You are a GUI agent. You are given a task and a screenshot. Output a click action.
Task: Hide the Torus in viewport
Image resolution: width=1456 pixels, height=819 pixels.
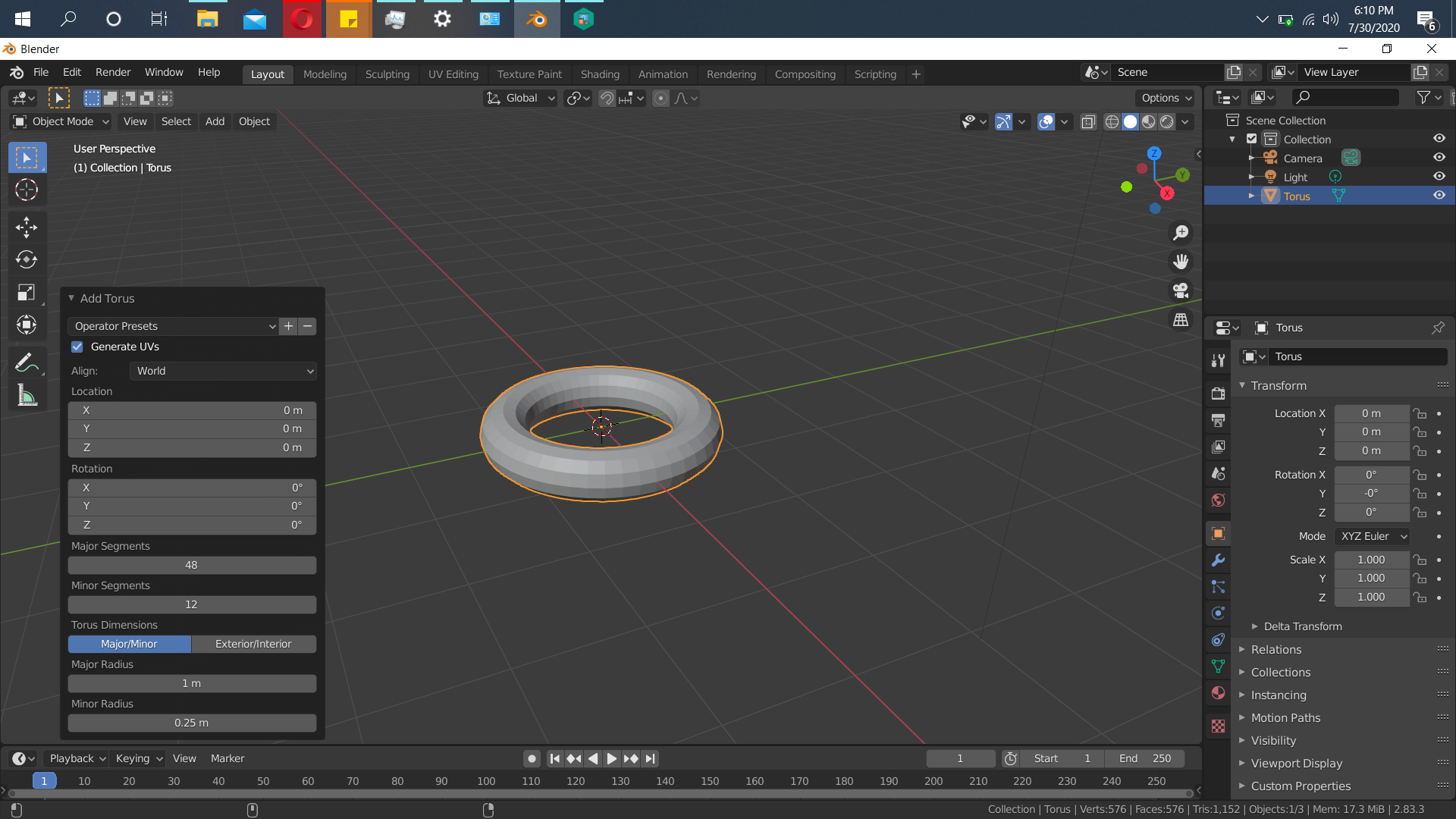click(1439, 195)
